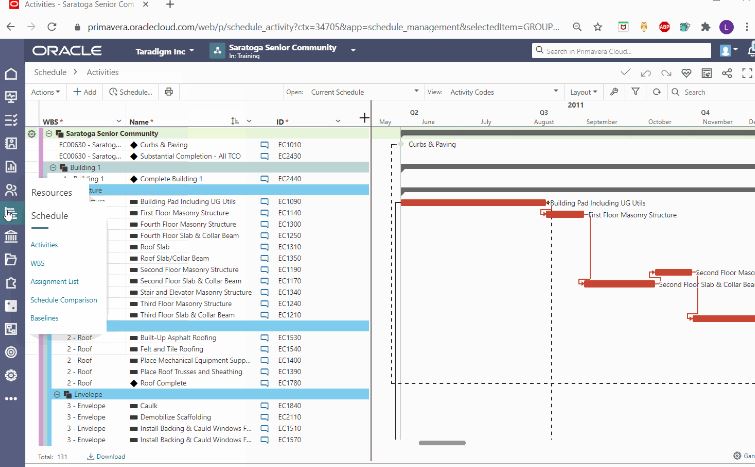Click the redo arrow icon

[666, 73]
